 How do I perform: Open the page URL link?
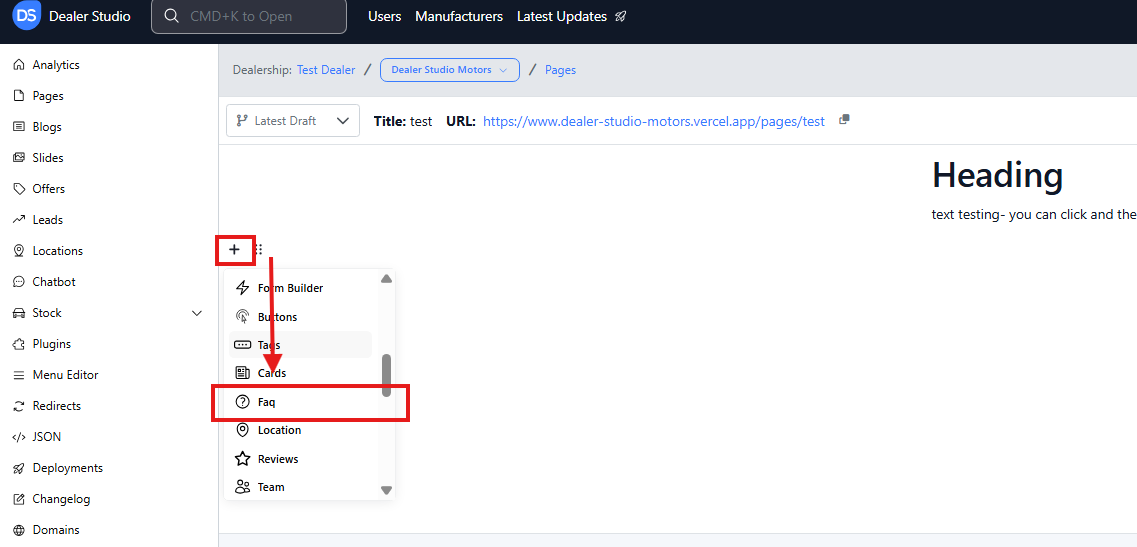[653, 121]
